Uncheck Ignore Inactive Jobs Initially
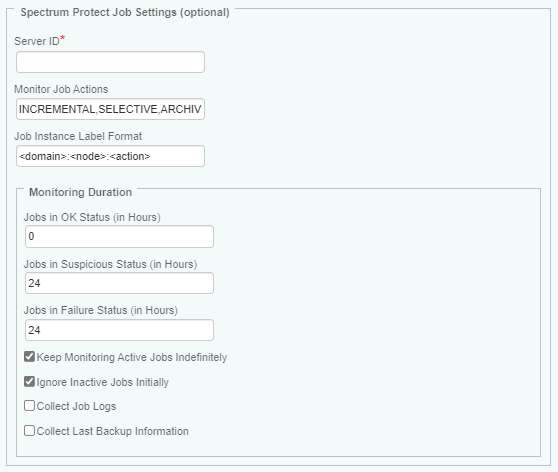This screenshot has width=558, height=472. coord(29,382)
